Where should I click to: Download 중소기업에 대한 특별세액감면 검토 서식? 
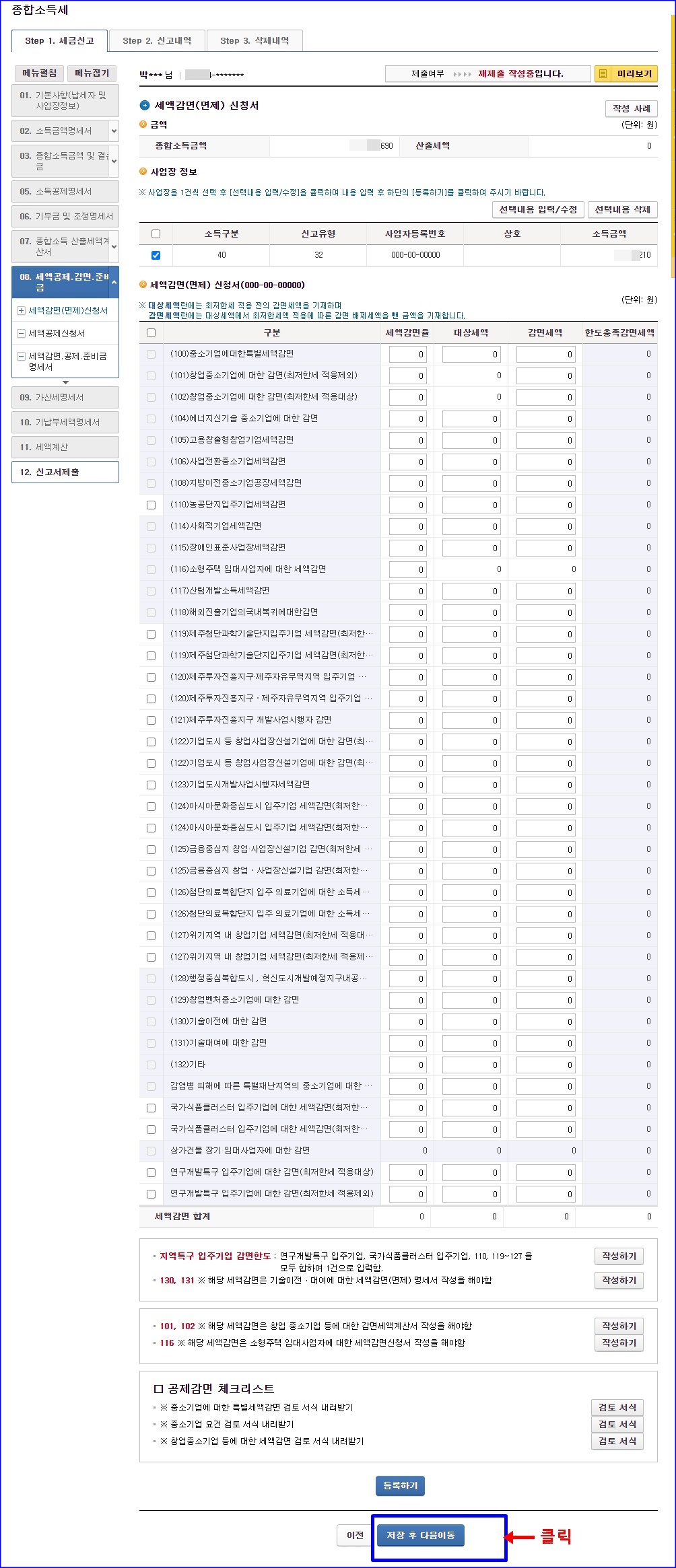click(617, 1407)
